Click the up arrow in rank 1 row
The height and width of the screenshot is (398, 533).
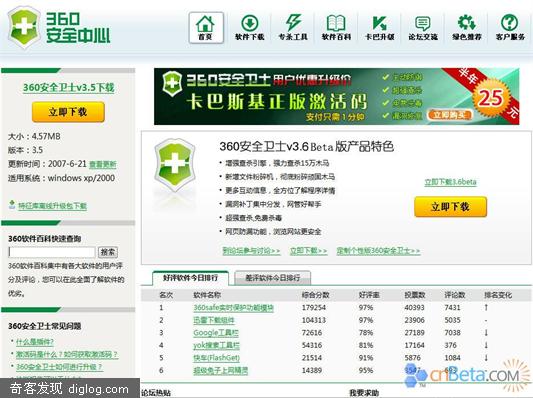click(486, 307)
